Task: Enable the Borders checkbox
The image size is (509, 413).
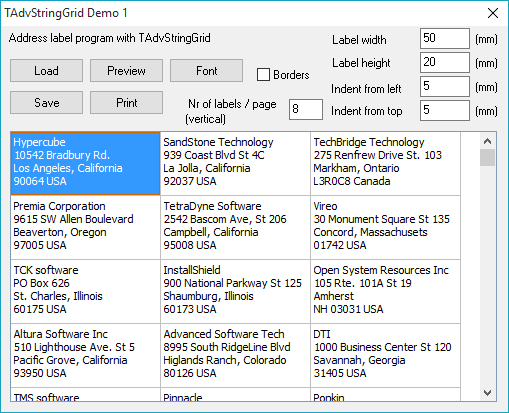Action: [263, 75]
